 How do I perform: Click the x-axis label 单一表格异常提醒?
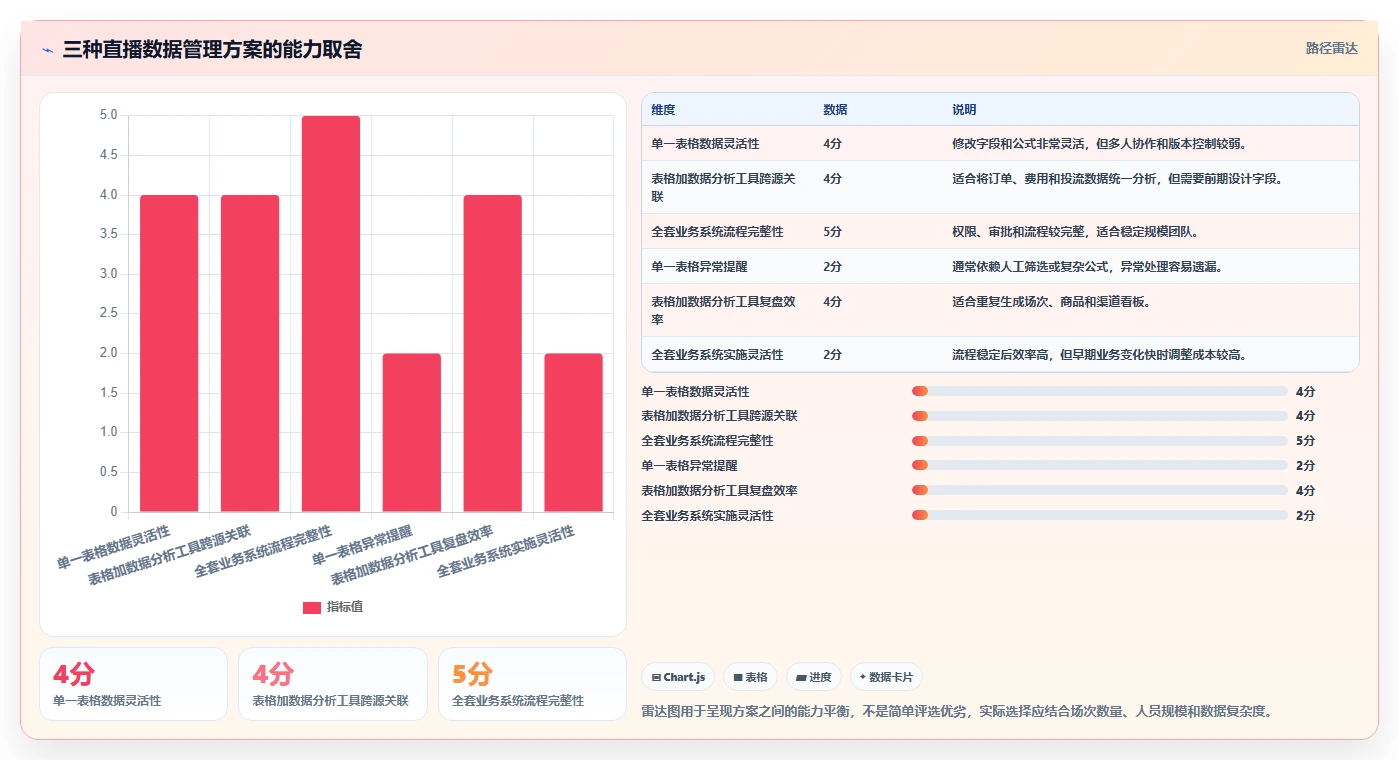pos(362,546)
